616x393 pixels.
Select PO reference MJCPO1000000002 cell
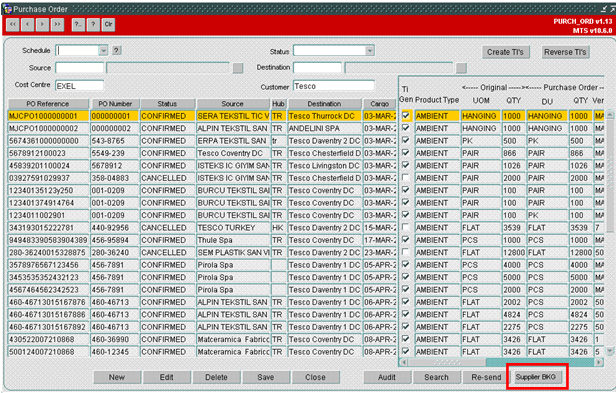(48, 128)
